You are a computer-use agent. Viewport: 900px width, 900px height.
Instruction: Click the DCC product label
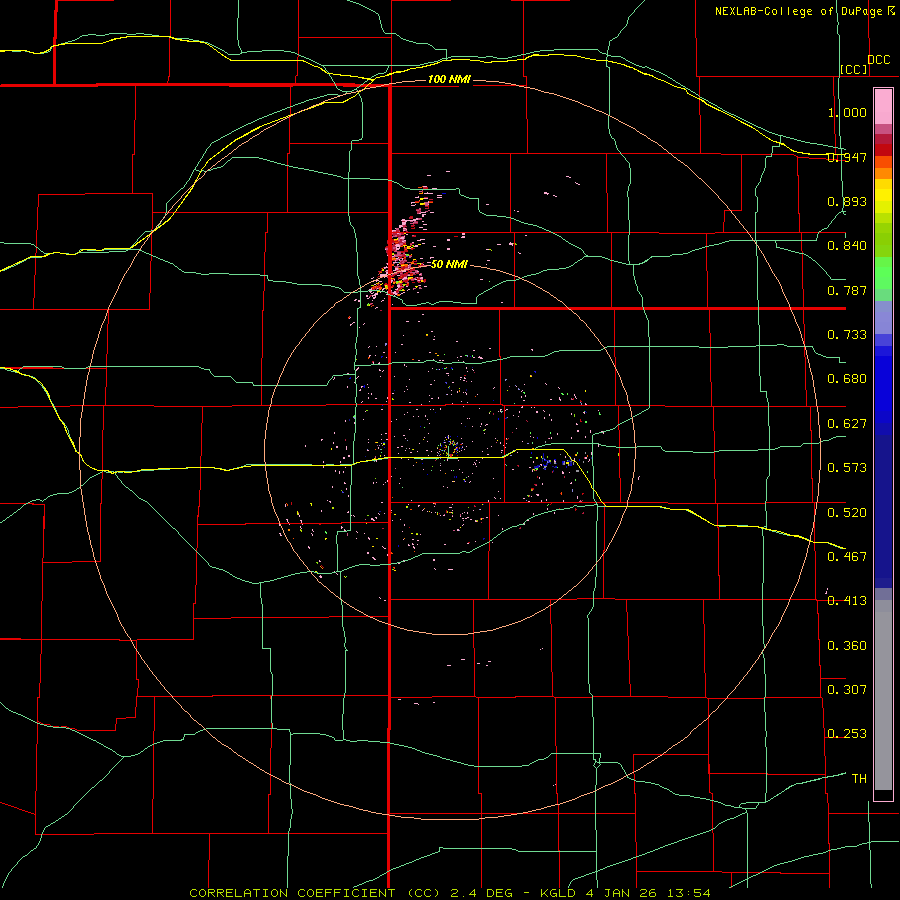[878, 60]
